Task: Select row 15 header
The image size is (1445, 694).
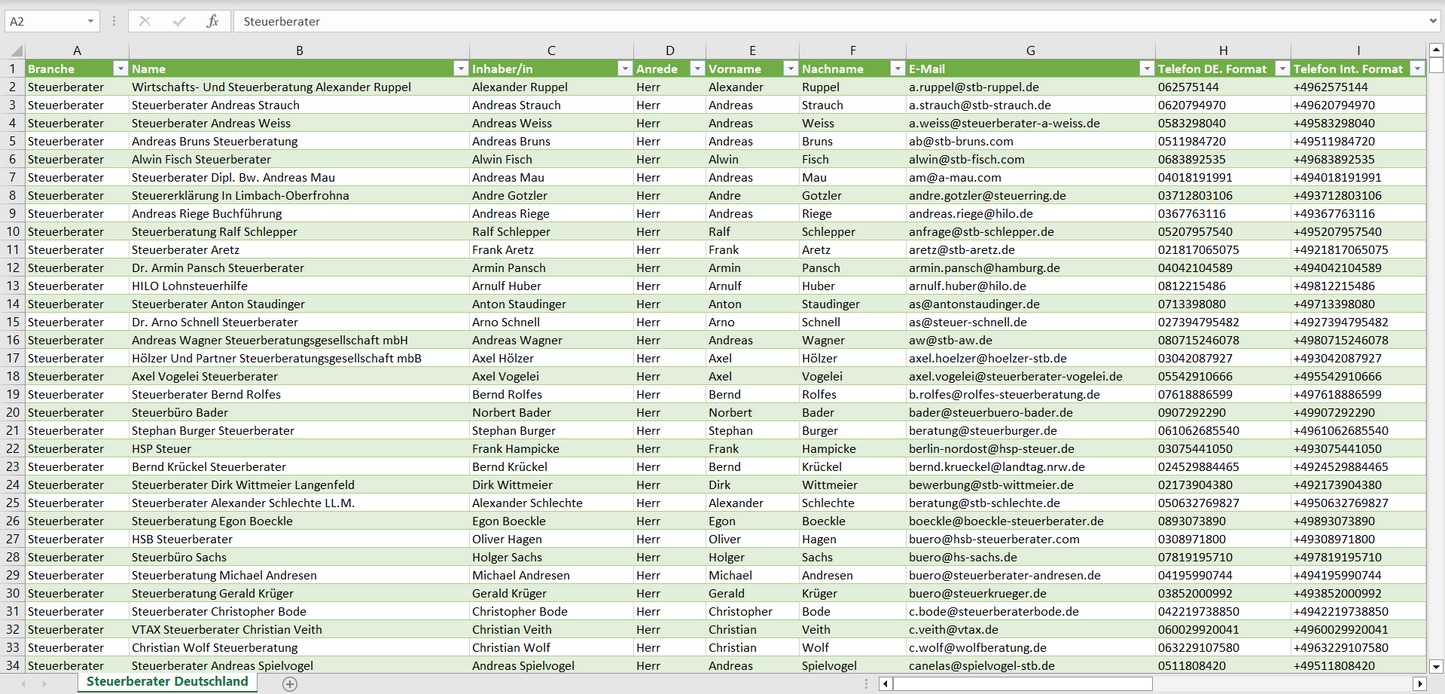Action: click(x=13, y=322)
